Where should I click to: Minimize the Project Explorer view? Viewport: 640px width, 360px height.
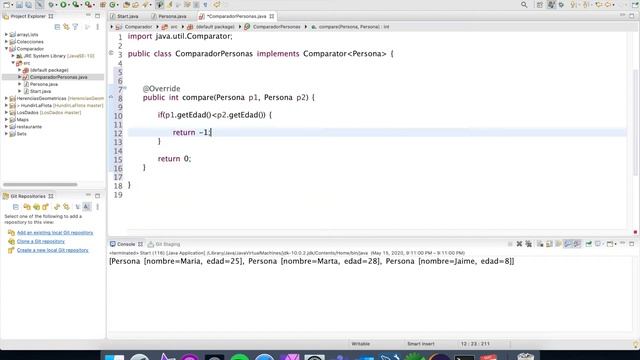(88, 16)
